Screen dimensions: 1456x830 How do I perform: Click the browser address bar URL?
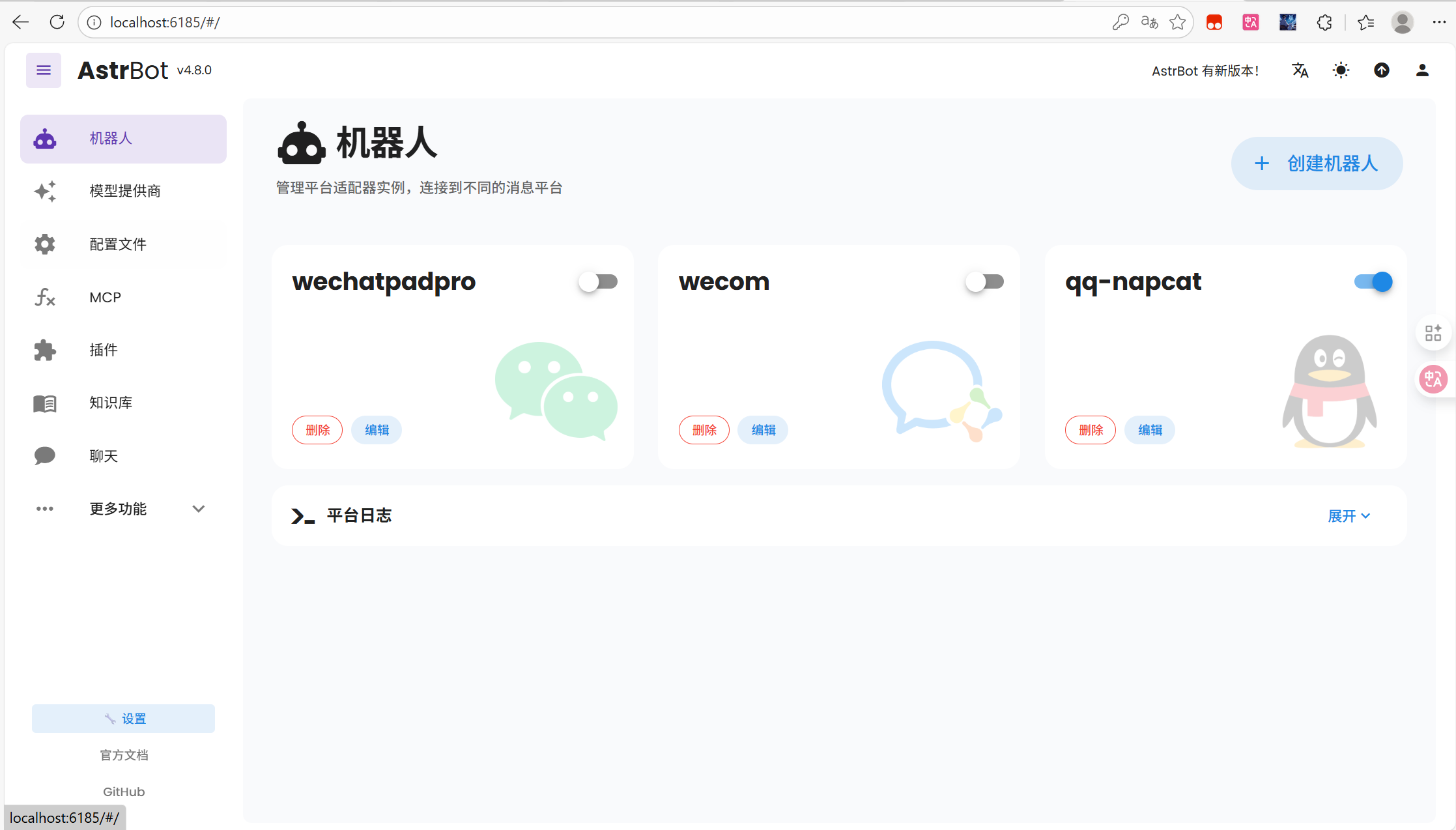[165, 22]
